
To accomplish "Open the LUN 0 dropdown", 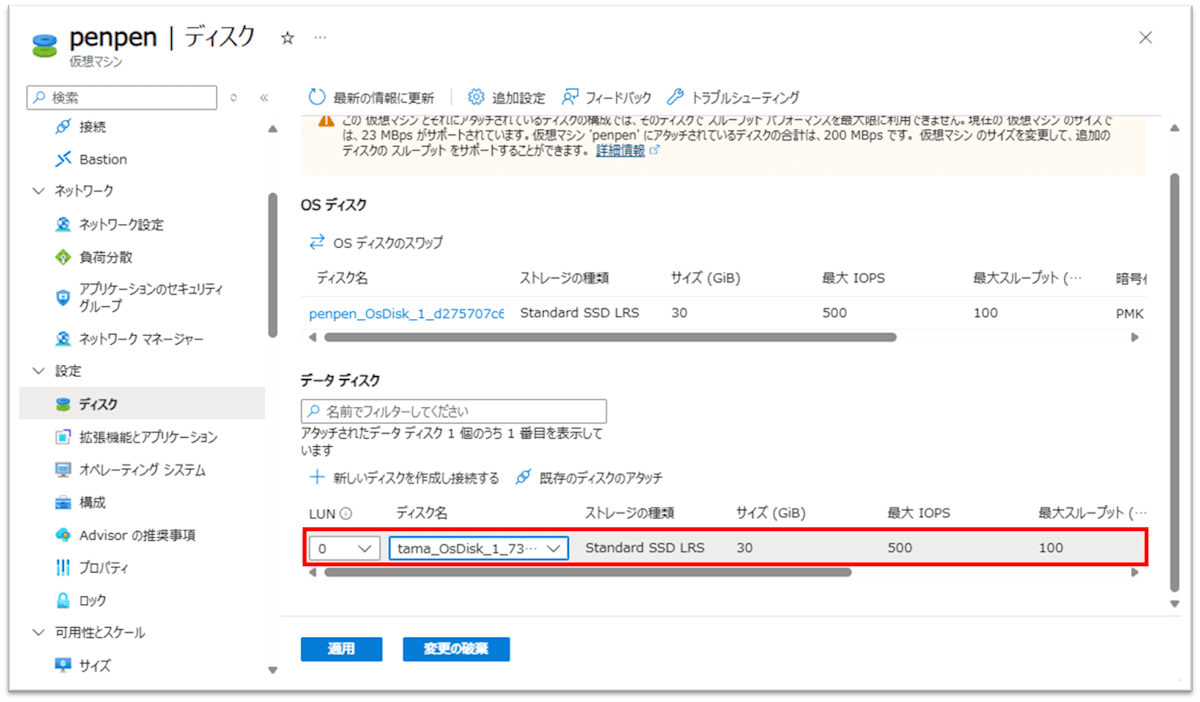I will tap(344, 548).
